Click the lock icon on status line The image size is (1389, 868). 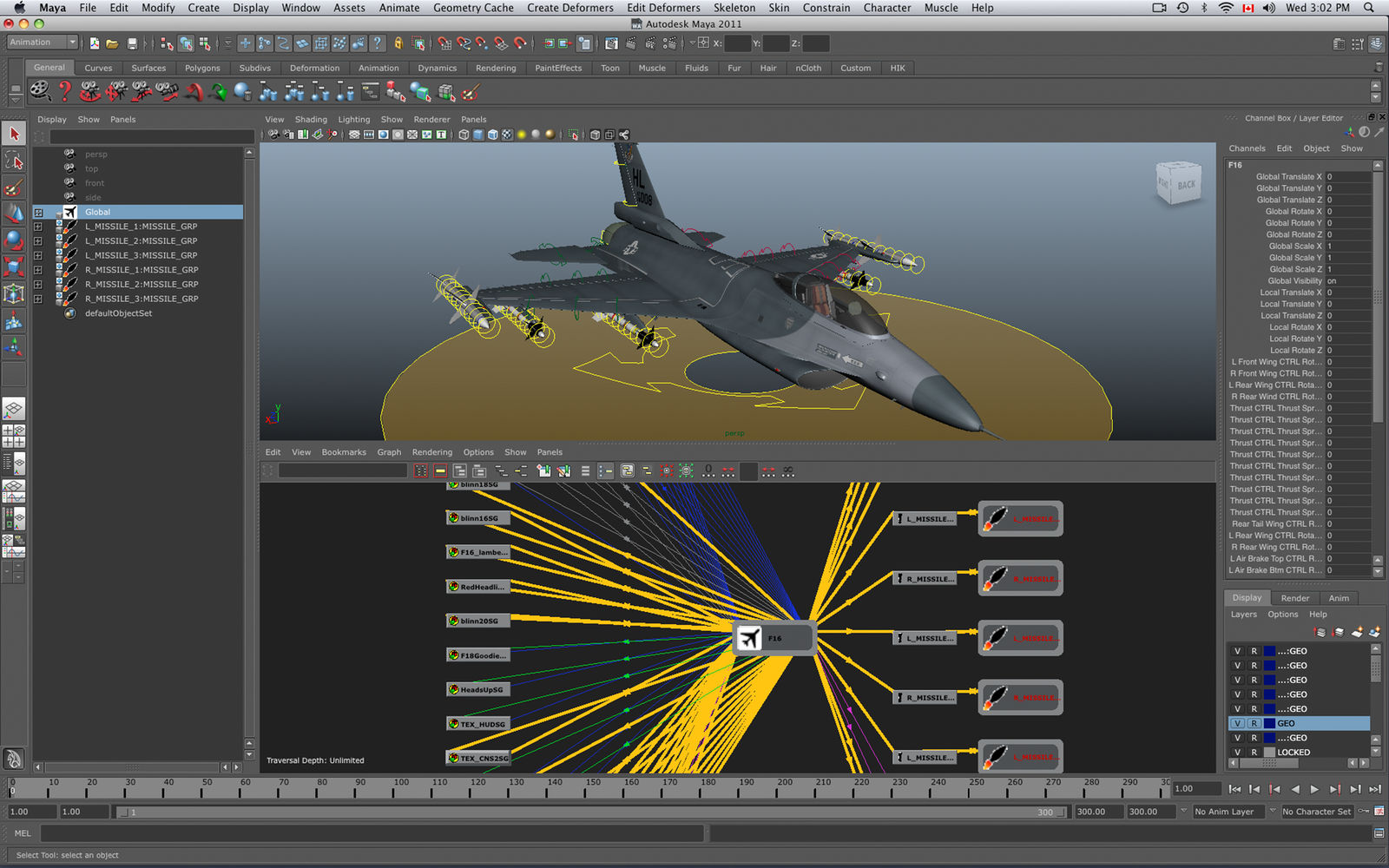(x=398, y=43)
